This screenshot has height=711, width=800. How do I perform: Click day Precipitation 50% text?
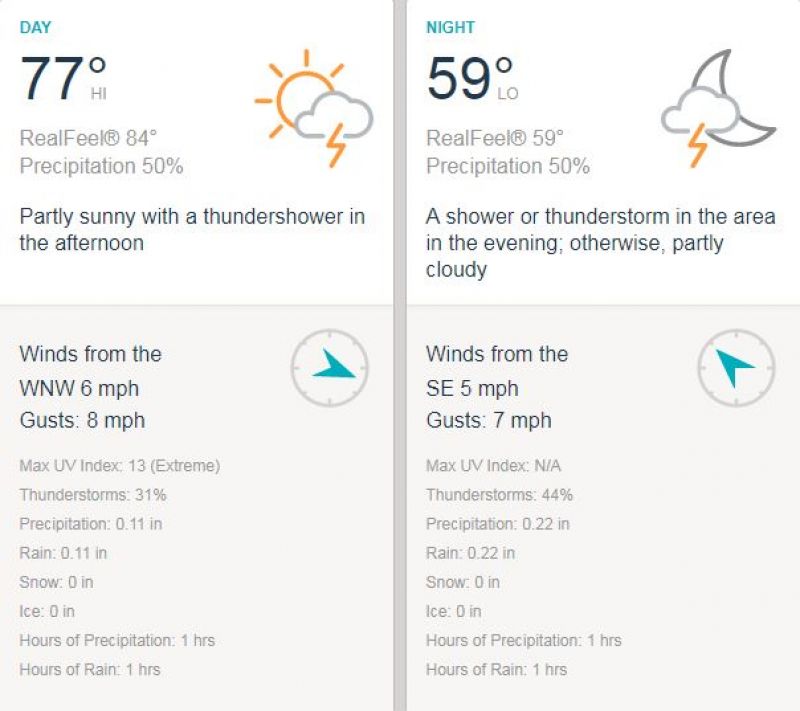[x=102, y=166]
